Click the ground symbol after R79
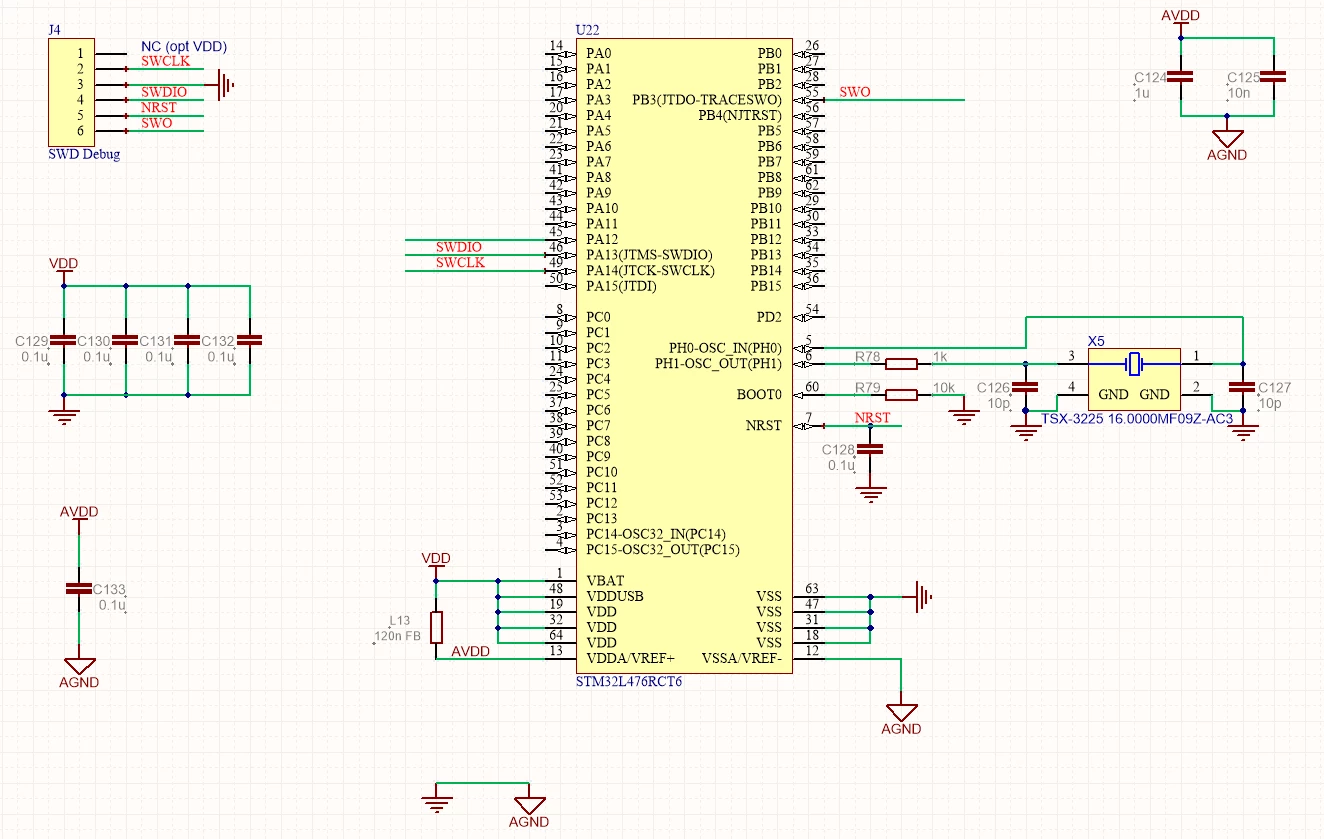Image resolution: width=1324 pixels, height=839 pixels. coord(963,413)
